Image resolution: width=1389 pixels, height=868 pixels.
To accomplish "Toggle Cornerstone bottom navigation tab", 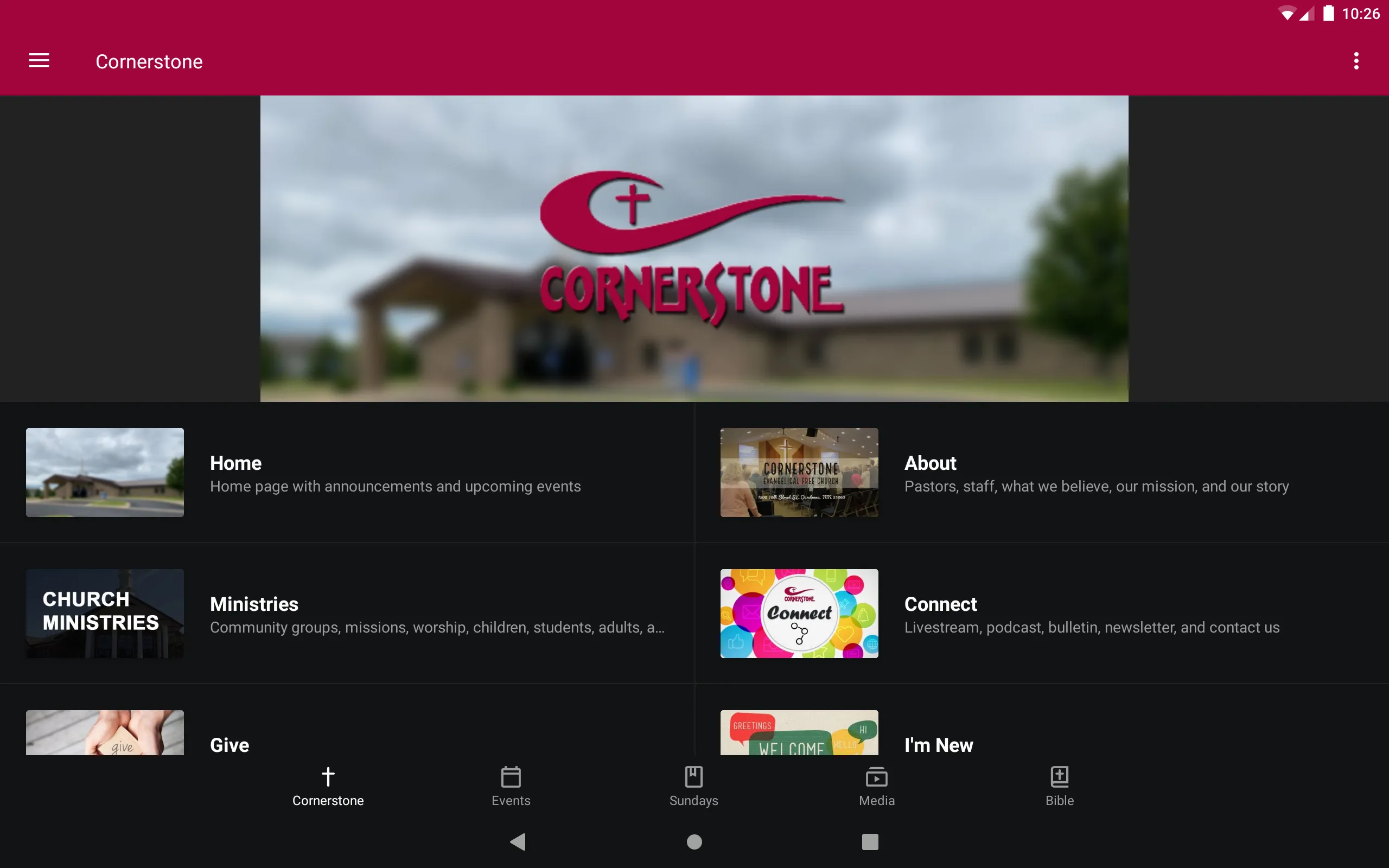I will click(327, 786).
